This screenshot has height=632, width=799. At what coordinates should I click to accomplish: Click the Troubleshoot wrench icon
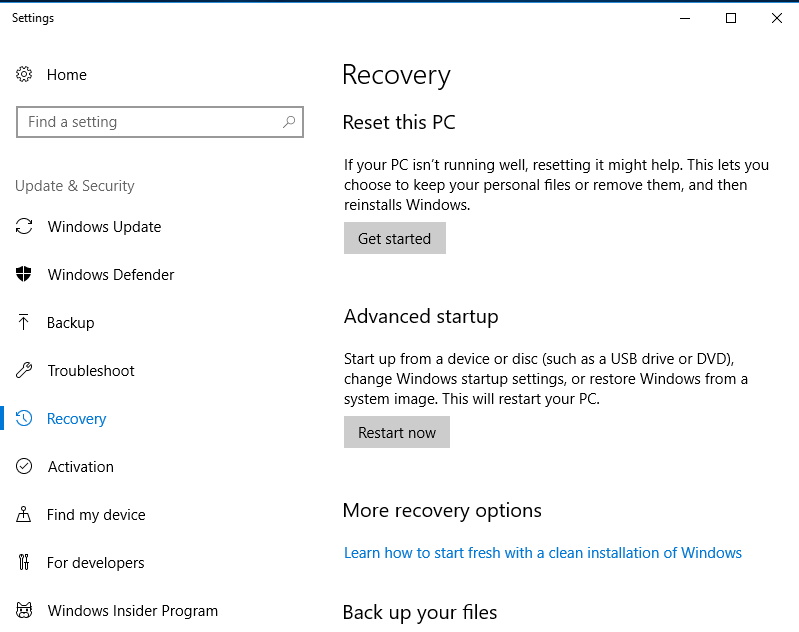24,370
